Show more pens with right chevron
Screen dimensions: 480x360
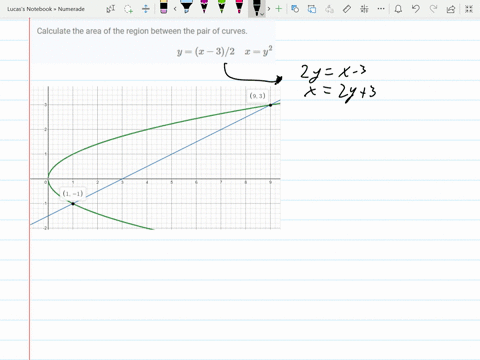point(269,9)
